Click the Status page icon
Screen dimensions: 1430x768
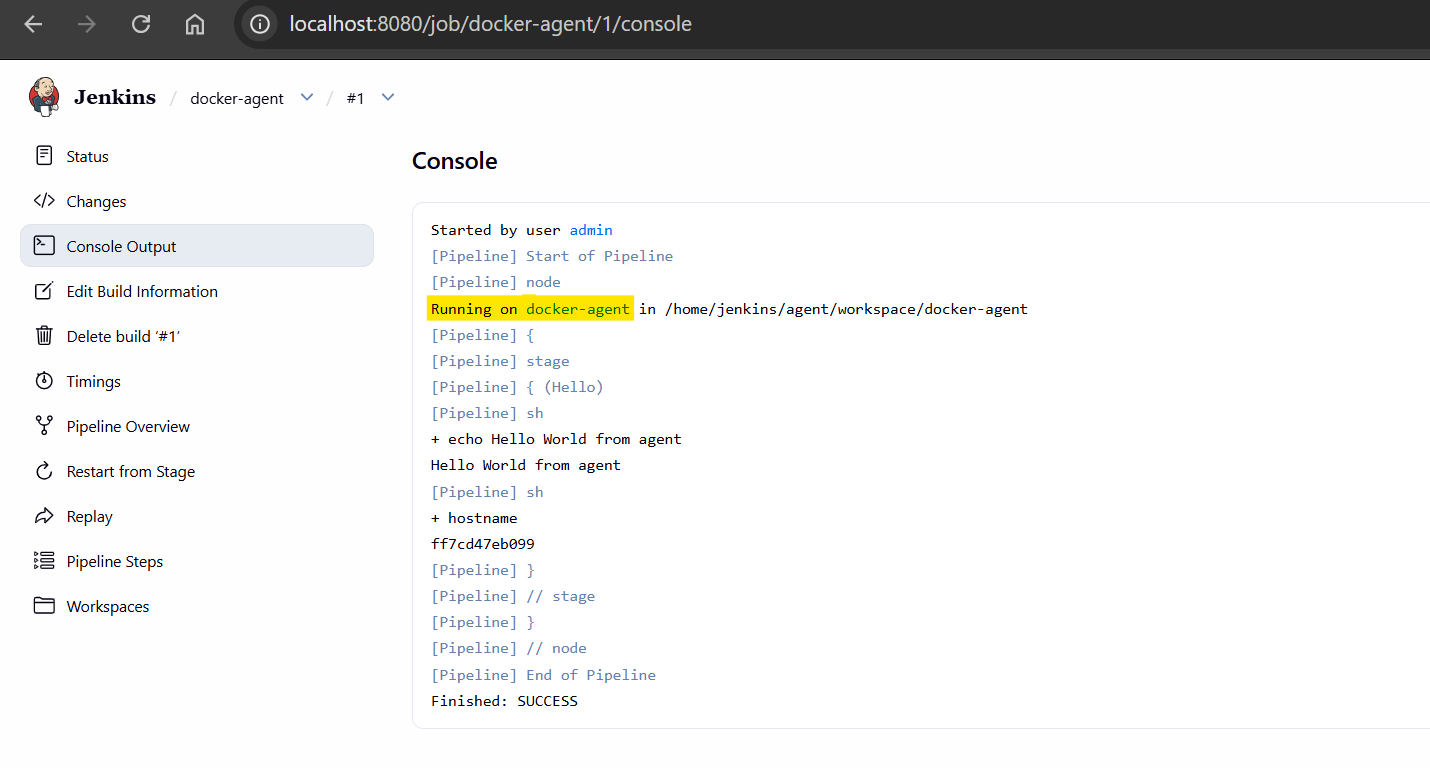[x=44, y=156]
